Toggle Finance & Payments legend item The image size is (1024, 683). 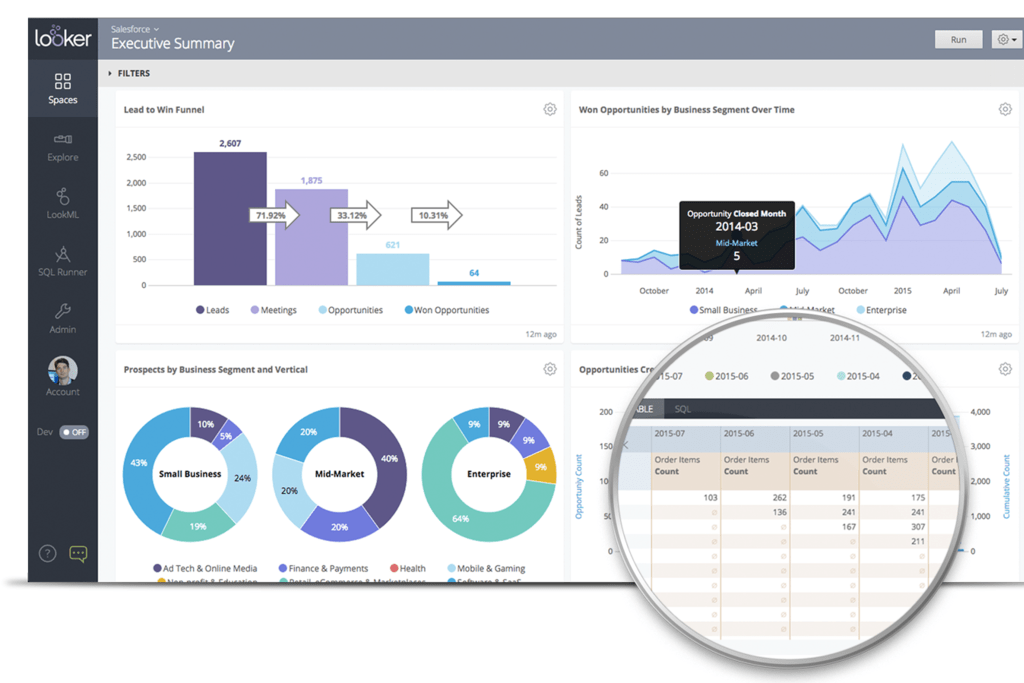tap(323, 568)
